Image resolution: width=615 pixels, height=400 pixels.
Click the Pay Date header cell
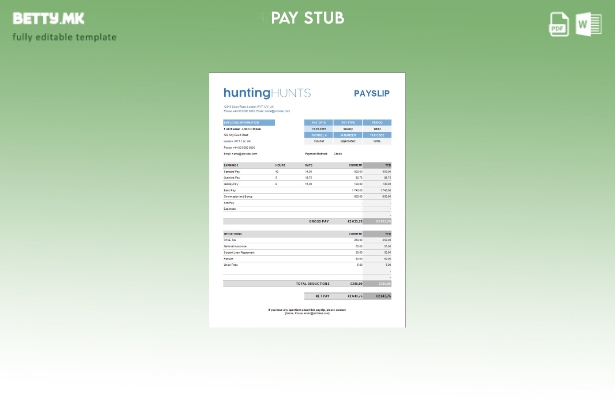click(318, 122)
